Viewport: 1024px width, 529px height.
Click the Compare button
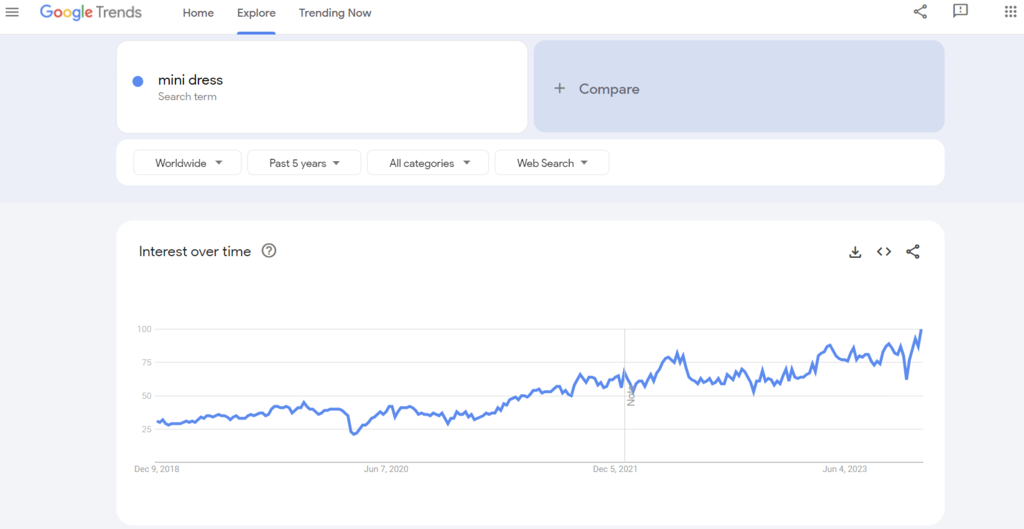(609, 89)
